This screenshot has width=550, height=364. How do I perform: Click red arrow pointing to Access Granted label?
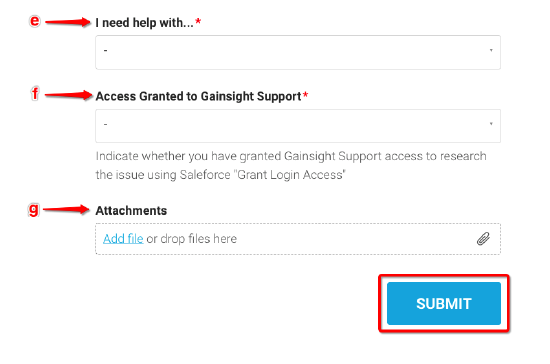coord(68,95)
